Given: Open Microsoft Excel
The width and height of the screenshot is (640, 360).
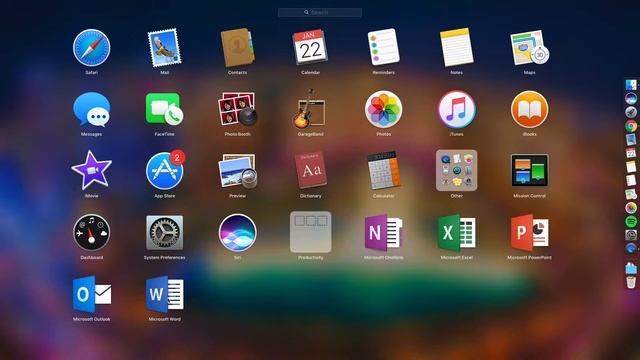Looking at the screenshot, I should [x=456, y=232].
